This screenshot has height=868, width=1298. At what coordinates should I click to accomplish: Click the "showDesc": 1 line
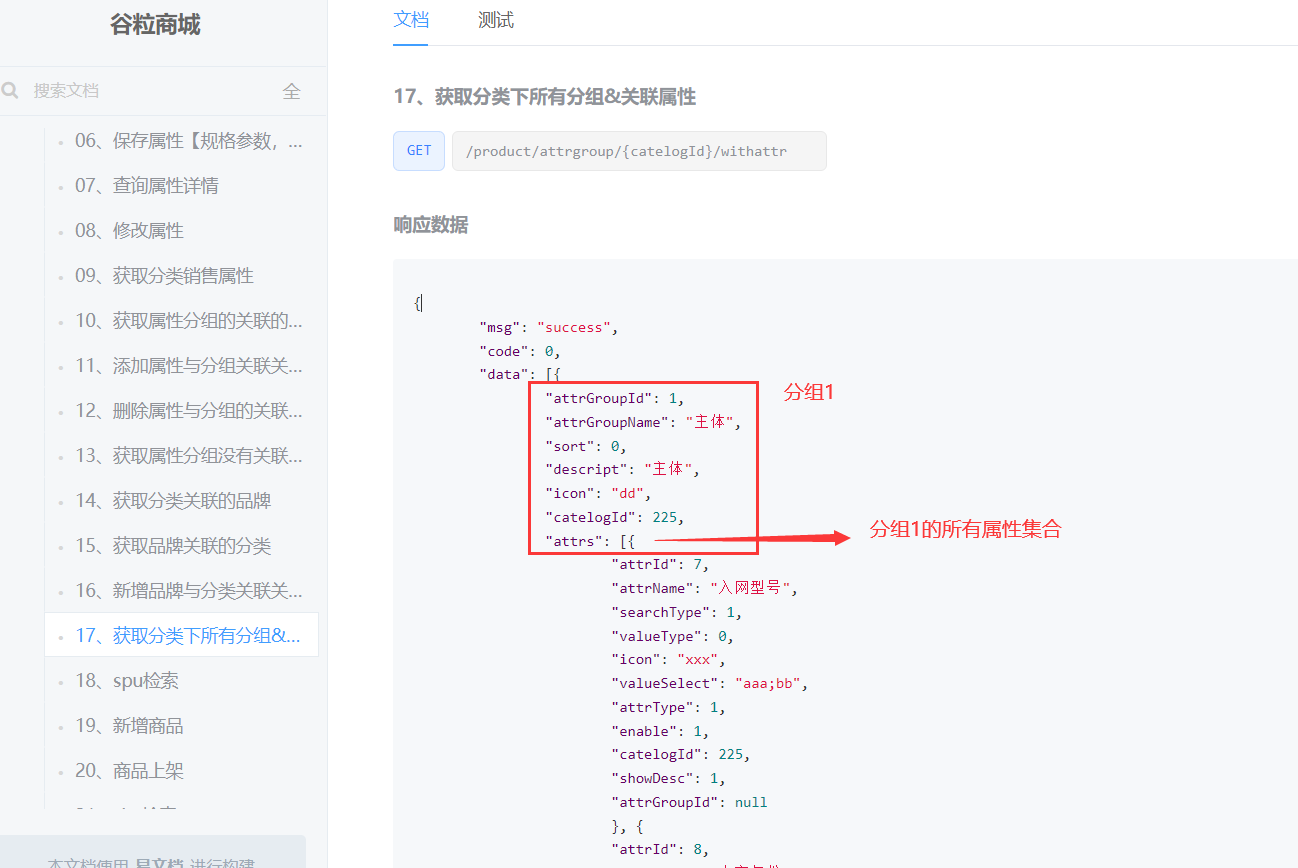[669, 778]
